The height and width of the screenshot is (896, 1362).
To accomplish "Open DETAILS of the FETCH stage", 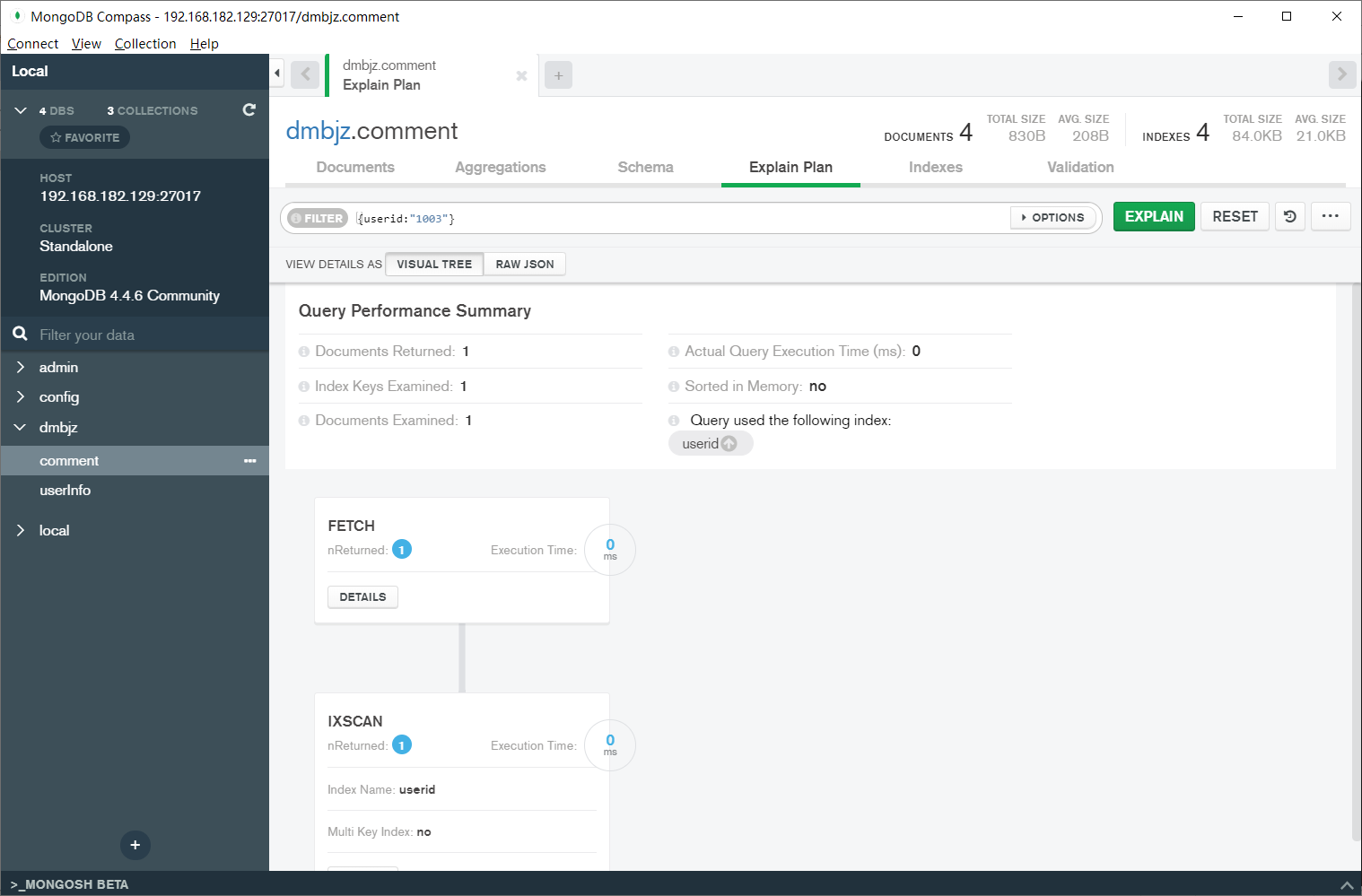I will click(362, 596).
